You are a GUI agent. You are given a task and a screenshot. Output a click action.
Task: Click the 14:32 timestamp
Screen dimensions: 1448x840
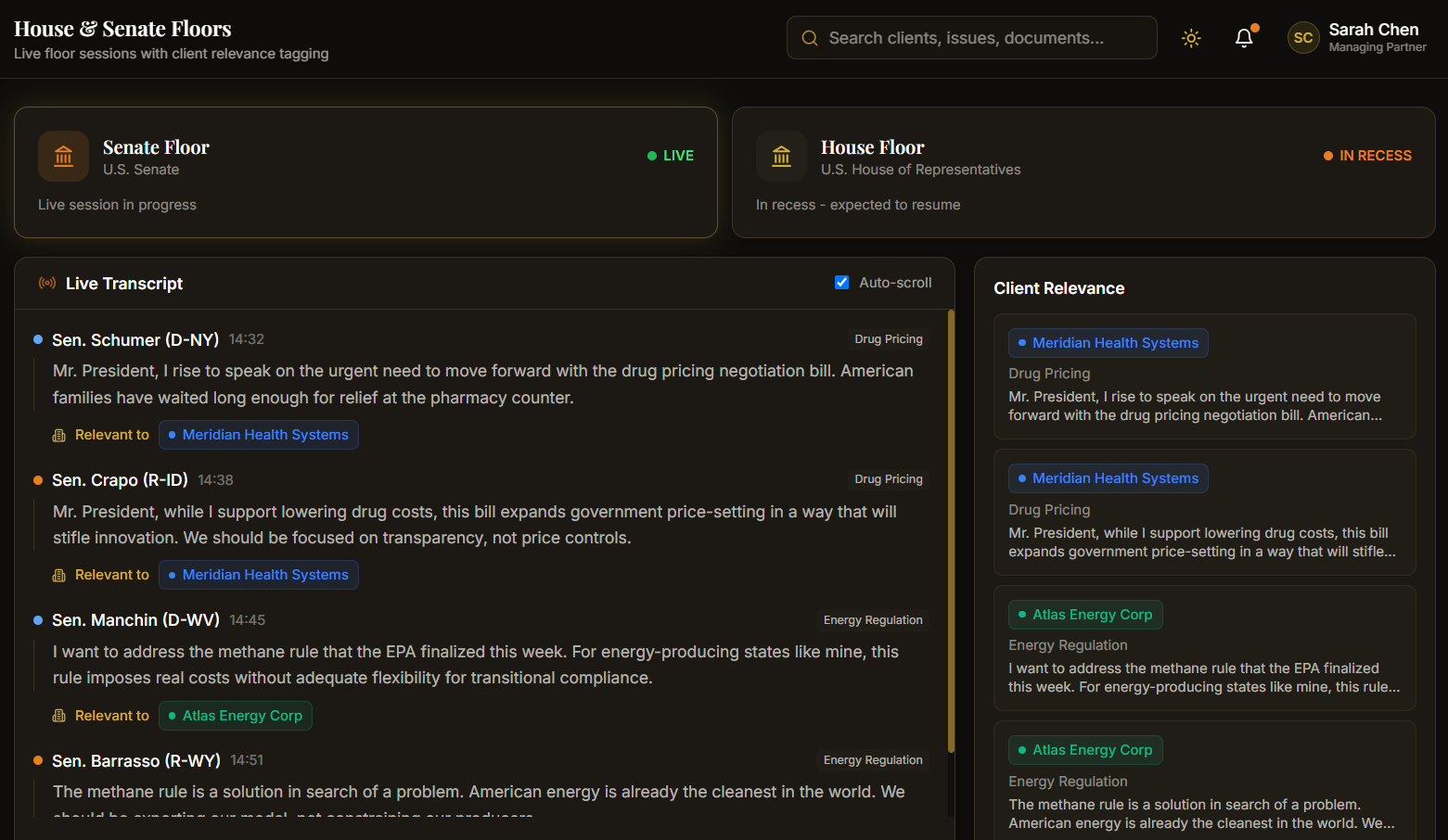247,339
